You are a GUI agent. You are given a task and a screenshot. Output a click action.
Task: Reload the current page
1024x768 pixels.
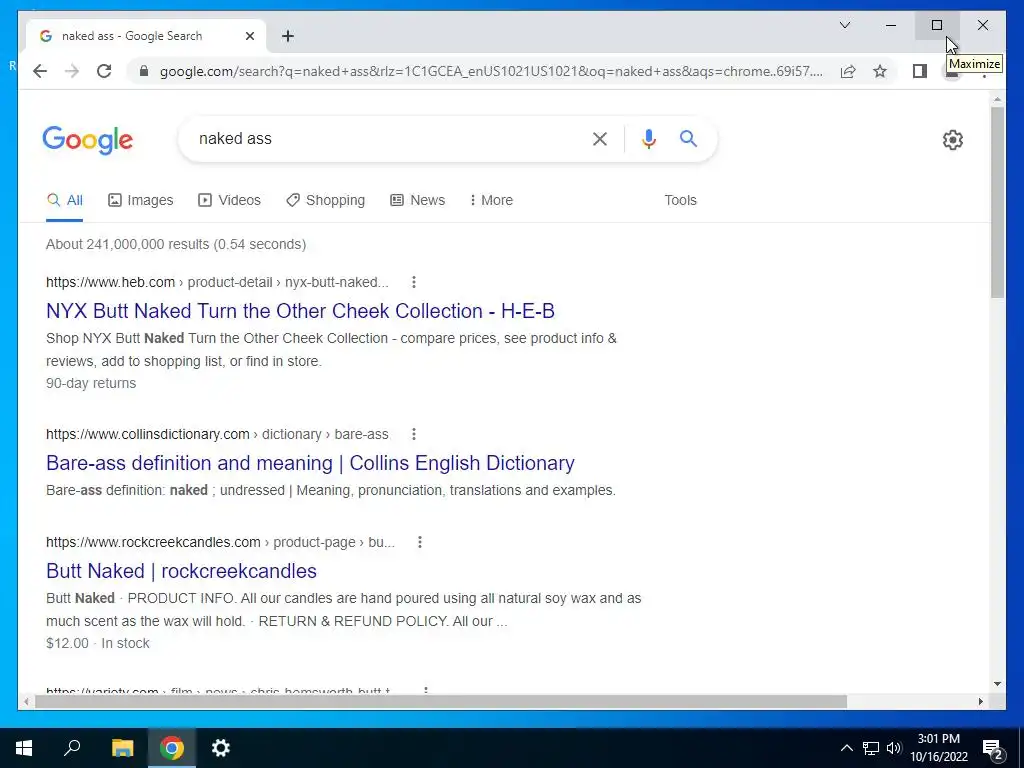click(x=104, y=71)
